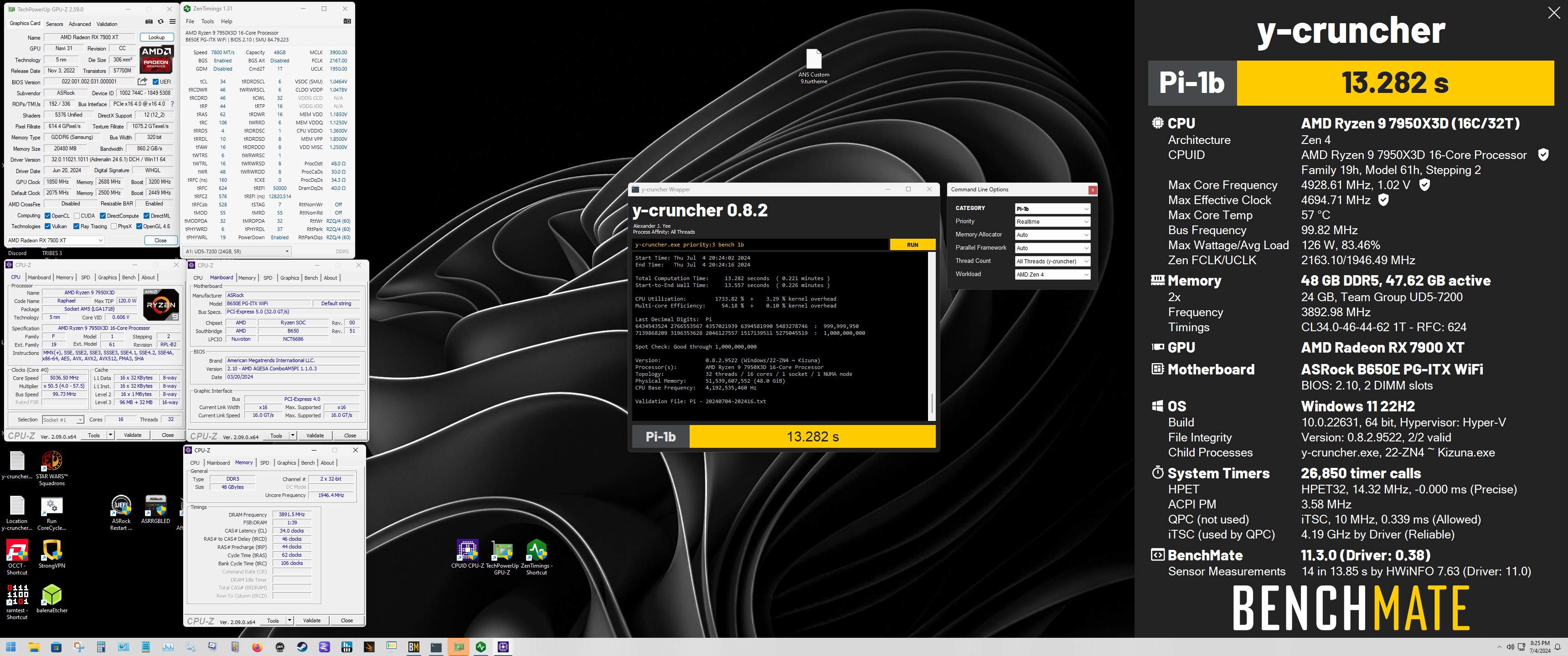
Task: Switch to the Advanced tab in GPU-Z
Action: click(80, 24)
